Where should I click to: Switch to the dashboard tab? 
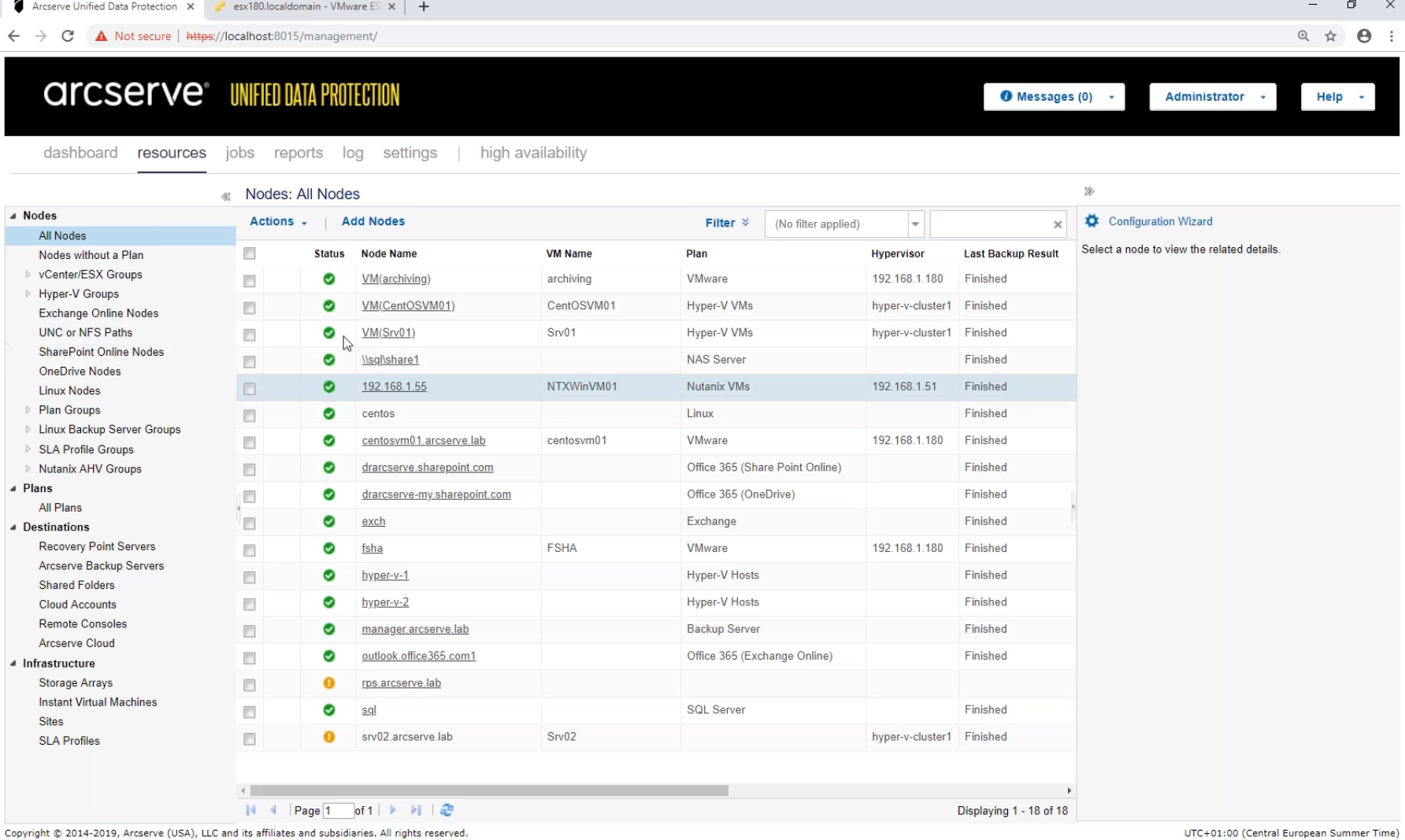click(80, 153)
